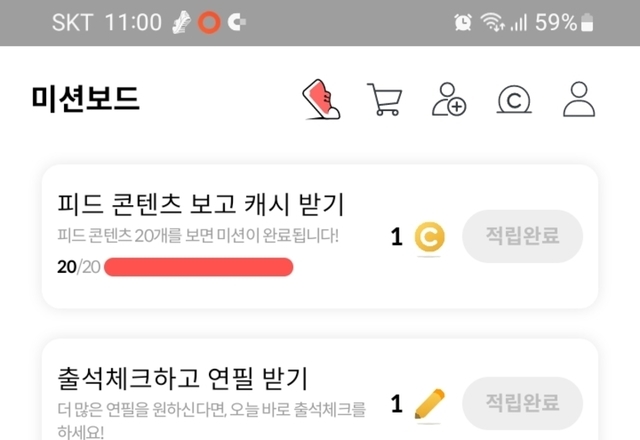Select the 미션보드 page title
640x440 pixels.
click(x=85, y=99)
